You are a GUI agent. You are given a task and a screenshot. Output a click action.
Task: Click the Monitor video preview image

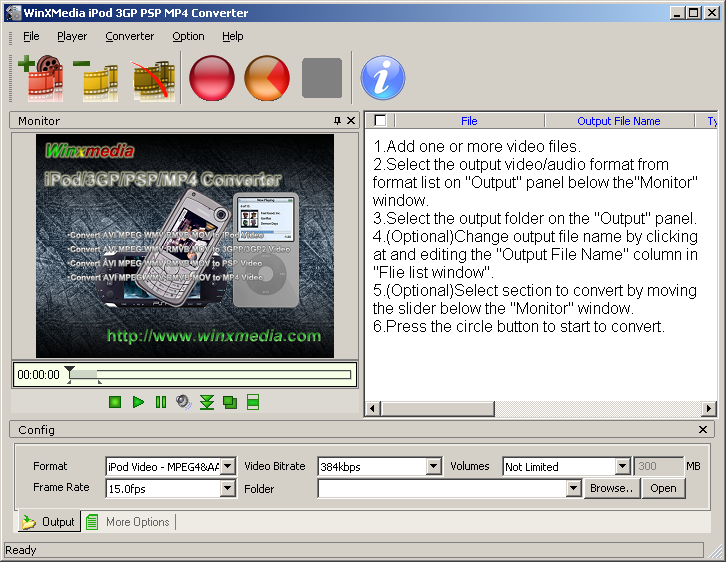(x=185, y=246)
